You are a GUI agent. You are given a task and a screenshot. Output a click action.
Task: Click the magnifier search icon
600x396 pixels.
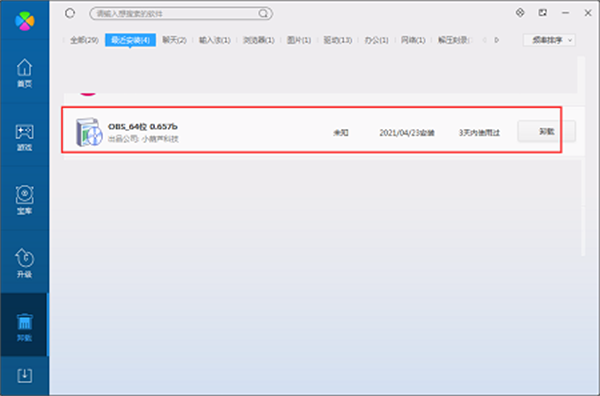click(263, 14)
